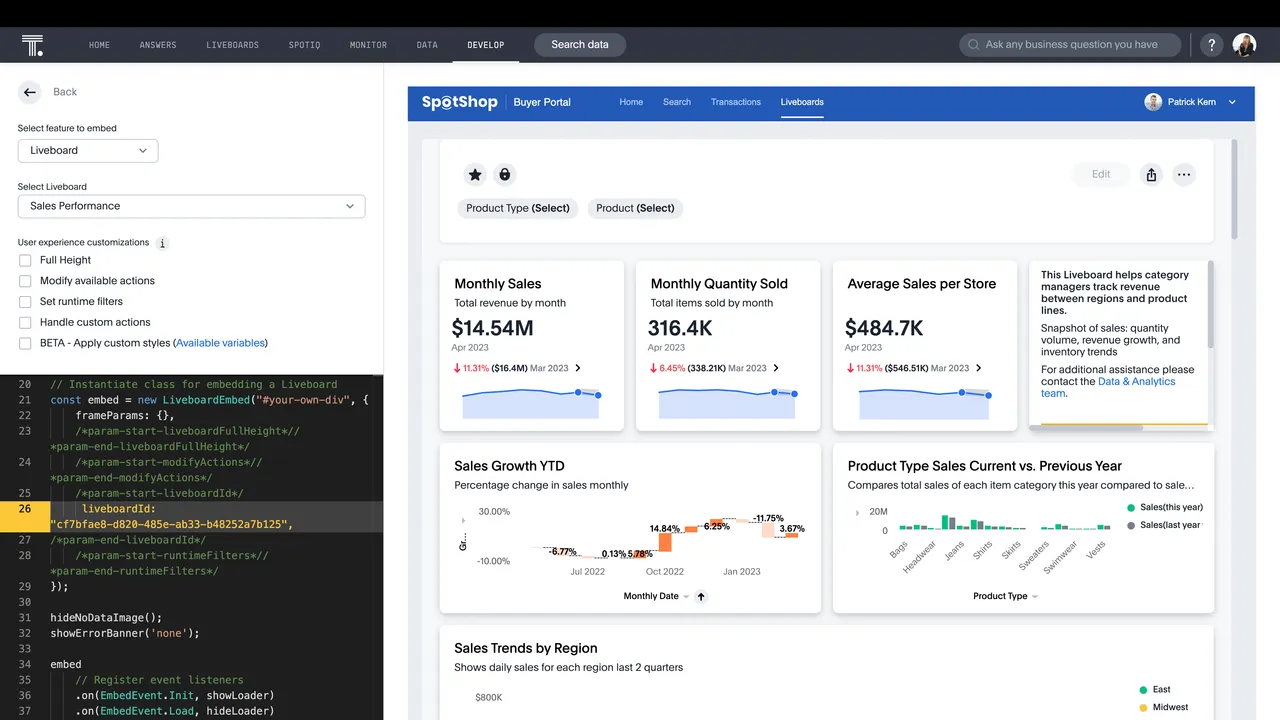This screenshot has width=1280, height=720.
Task: Favorite the Liveboard with the star icon
Action: click(x=475, y=175)
